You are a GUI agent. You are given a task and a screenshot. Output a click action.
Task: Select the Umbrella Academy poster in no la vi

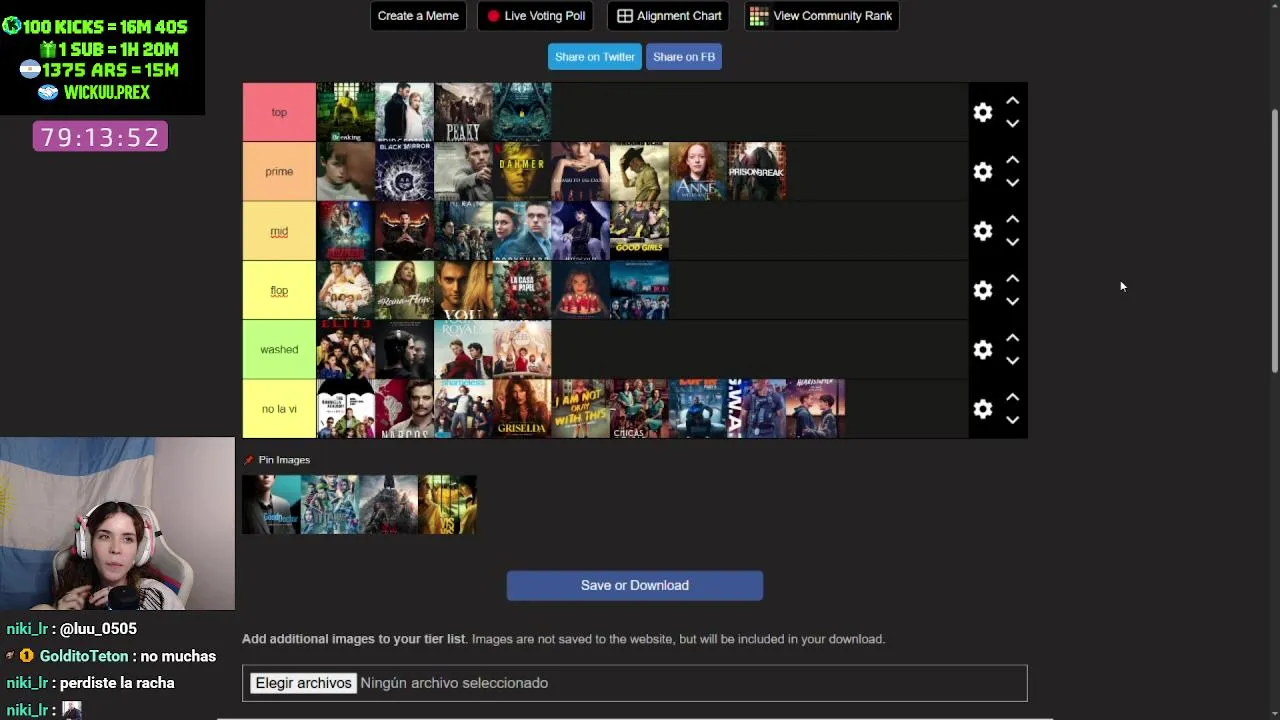[346, 409]
